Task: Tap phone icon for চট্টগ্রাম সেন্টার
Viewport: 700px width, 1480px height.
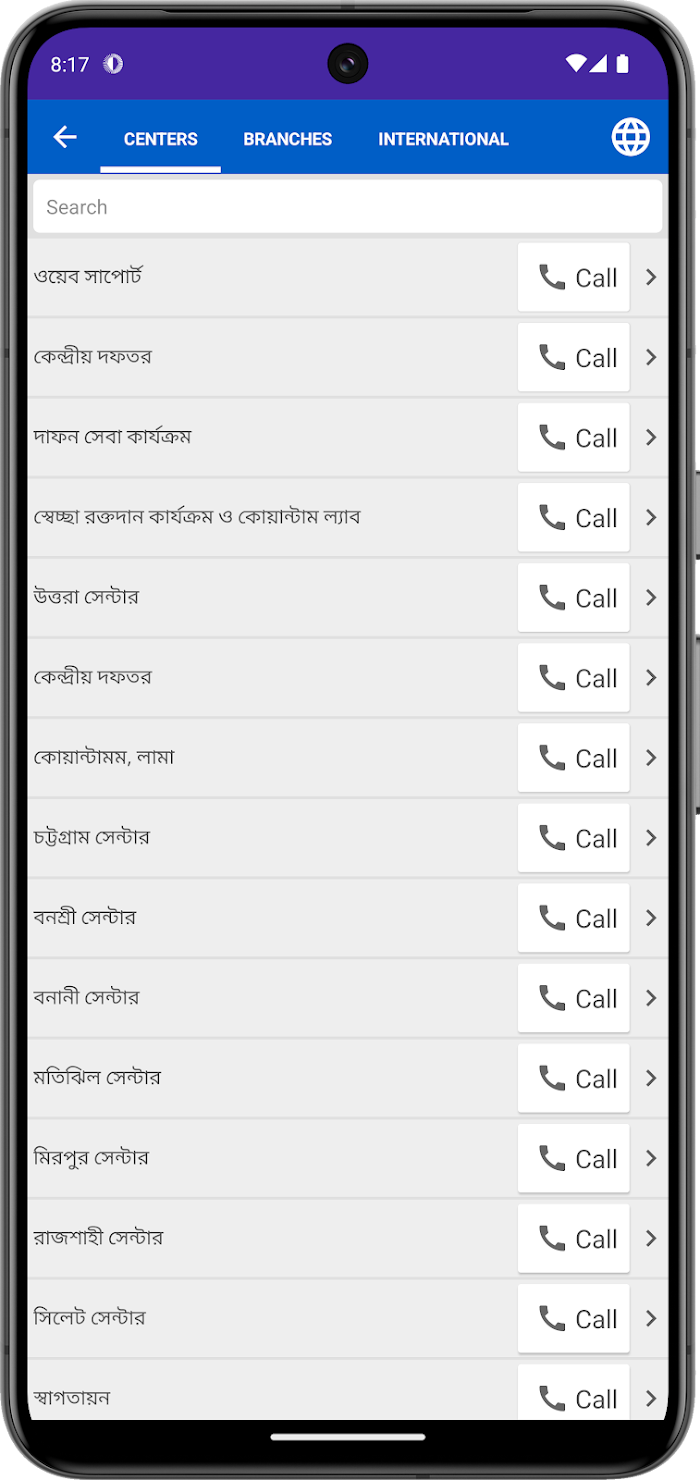Action: click(x=552, y=837)
